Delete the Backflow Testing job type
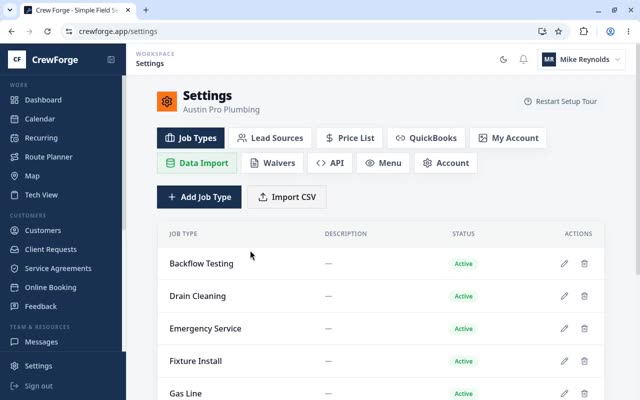640x400 pixels. (584, 264)
